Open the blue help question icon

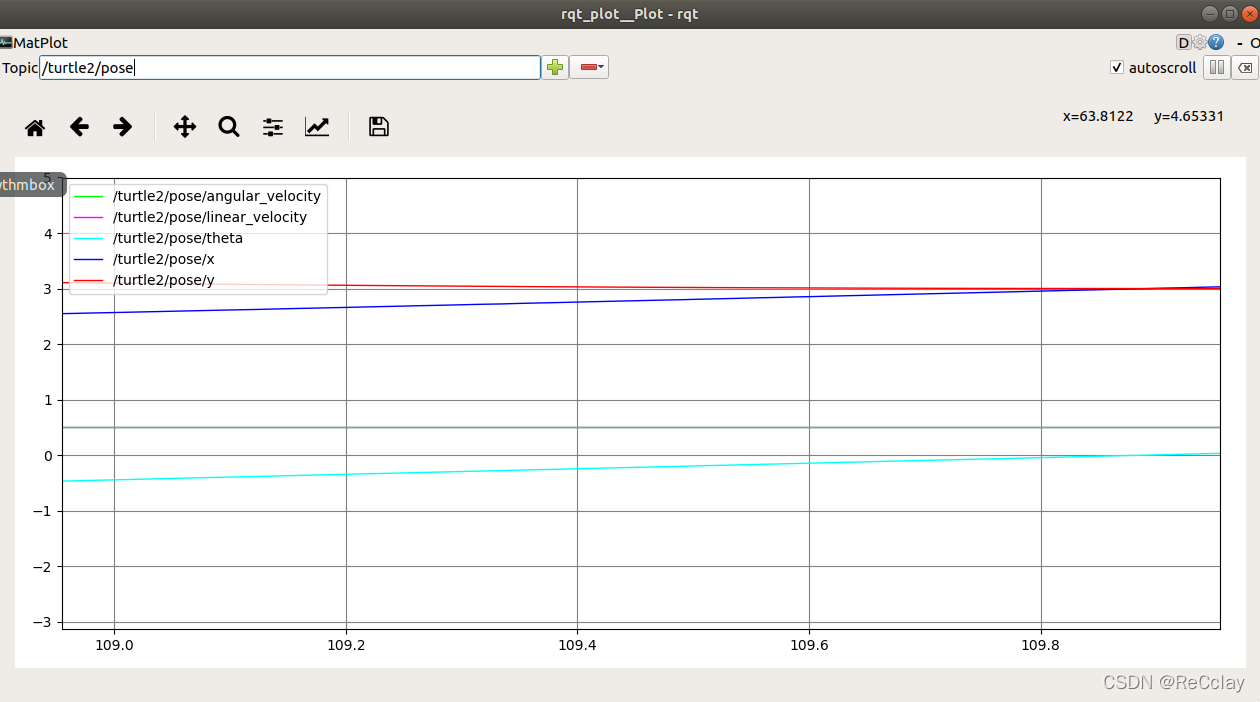coord(1216,42)
